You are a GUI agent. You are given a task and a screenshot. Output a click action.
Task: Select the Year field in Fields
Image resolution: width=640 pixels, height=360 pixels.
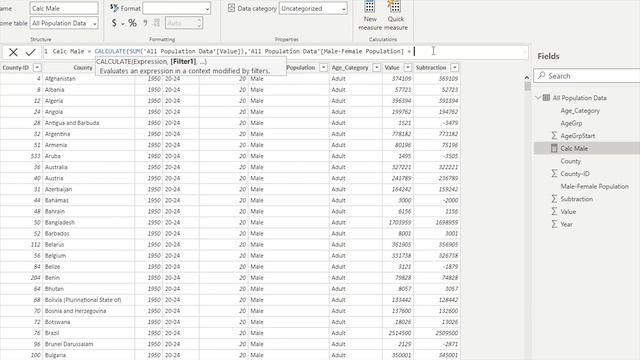[566, 224]
